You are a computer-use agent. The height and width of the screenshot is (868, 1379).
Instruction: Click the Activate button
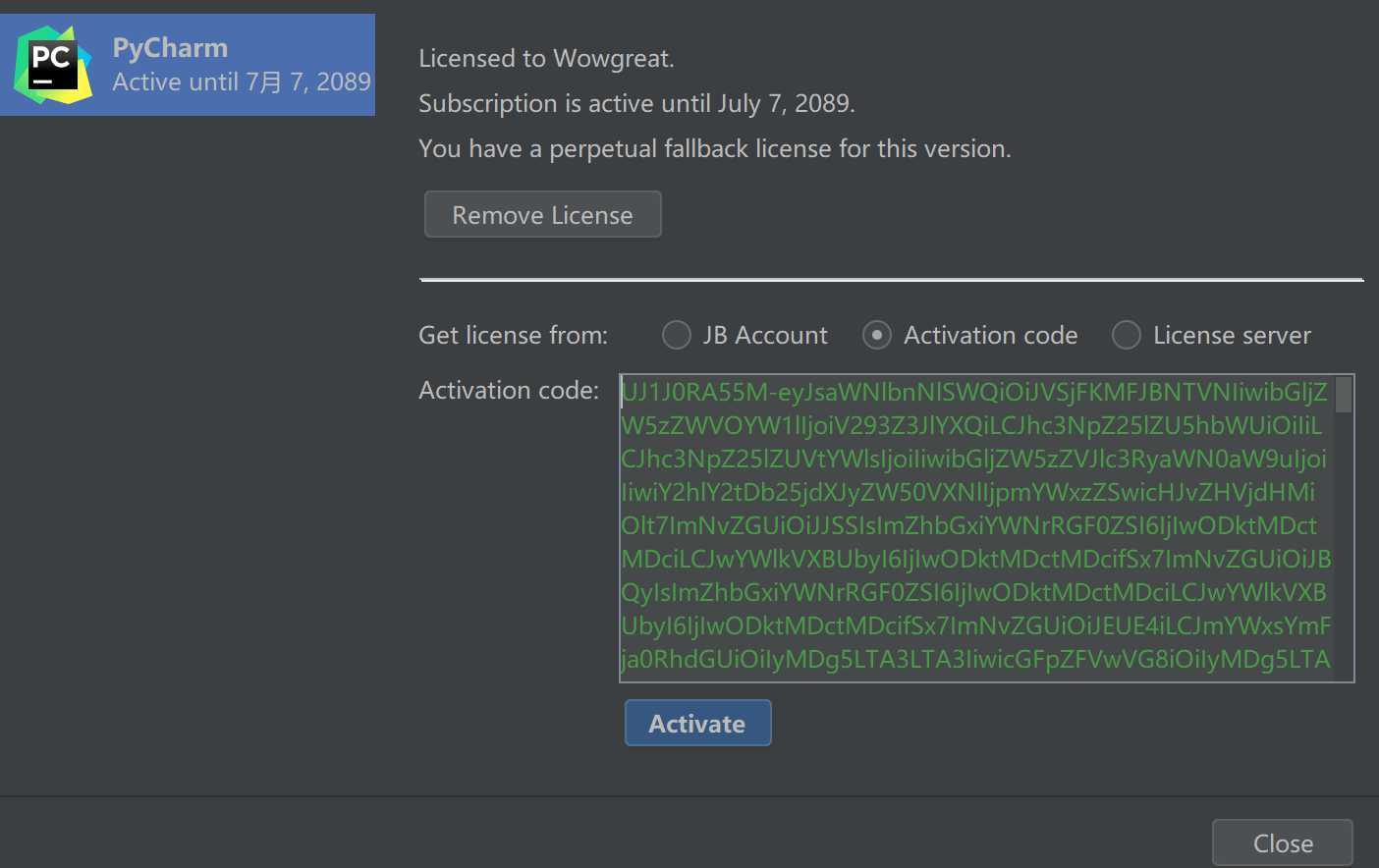[x=697, y=723]
